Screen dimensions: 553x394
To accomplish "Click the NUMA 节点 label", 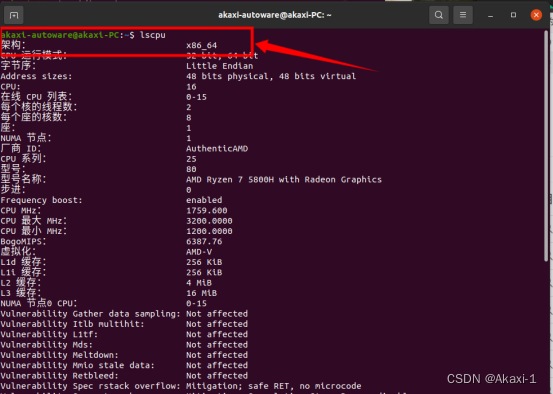I will coord(26,138).
